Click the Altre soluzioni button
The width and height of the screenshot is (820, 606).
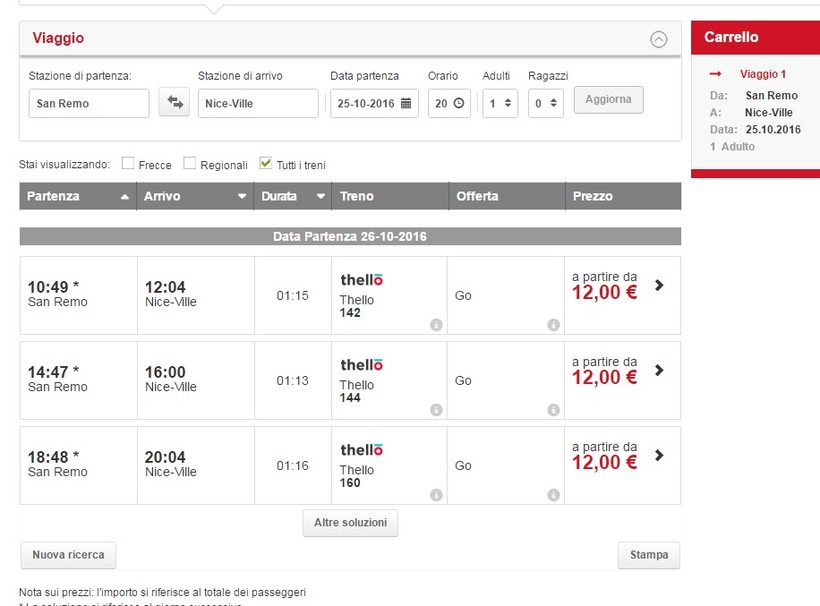click(350, 523)
